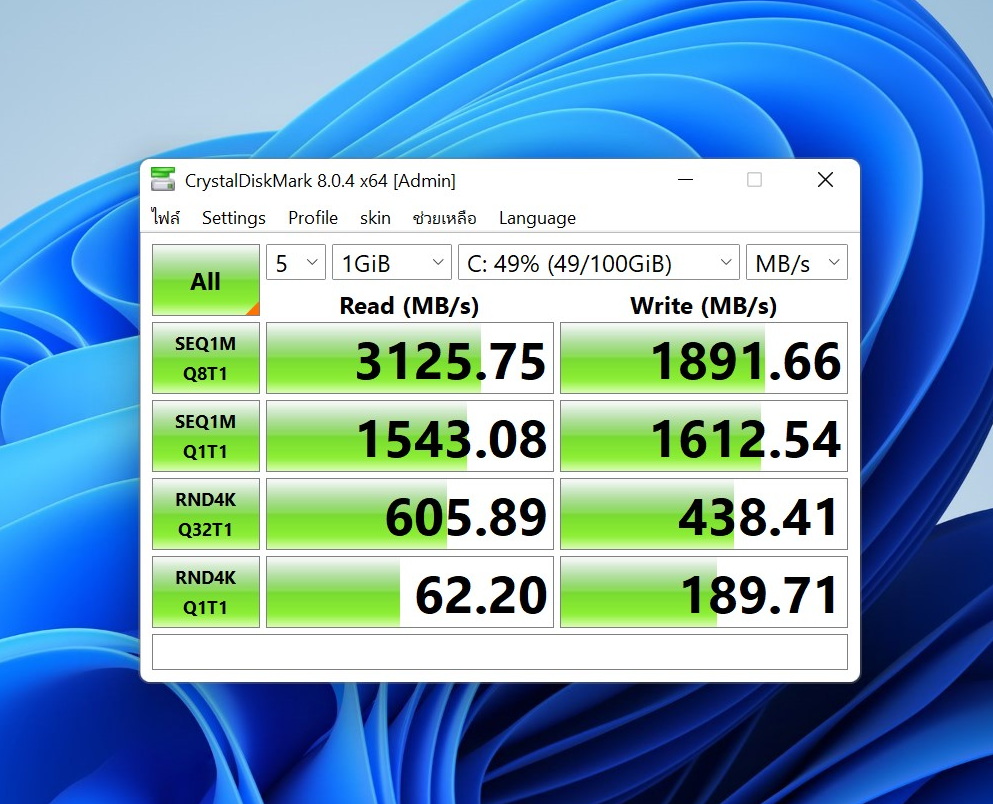
Task: Open the Language menu
Action: [x=537, y=218]
